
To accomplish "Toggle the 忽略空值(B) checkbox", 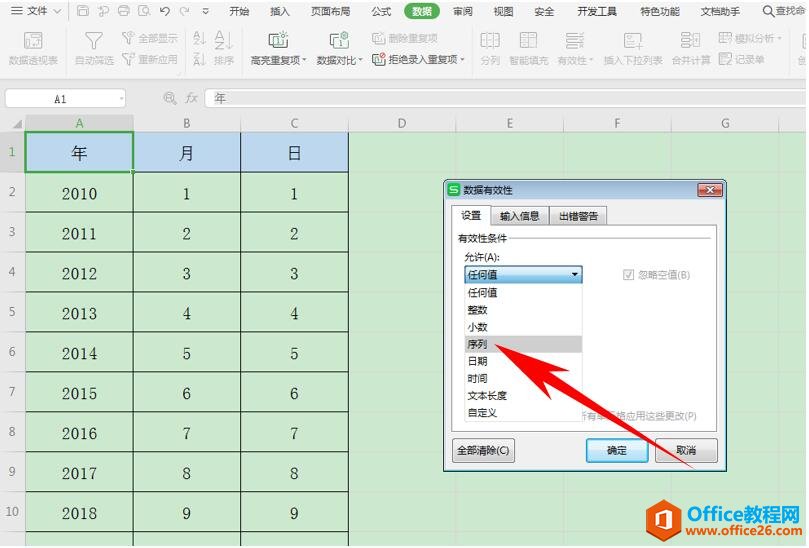I will pyautogui.click(x=629, y=275).
